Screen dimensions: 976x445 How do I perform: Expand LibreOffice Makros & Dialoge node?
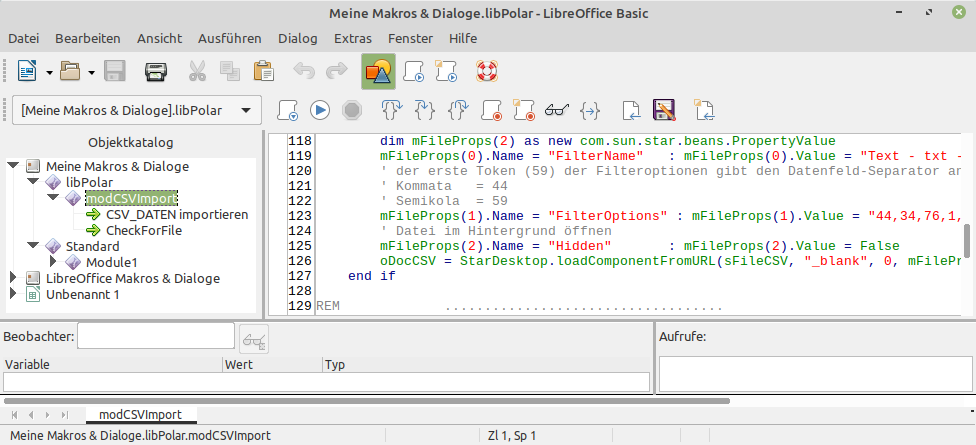(14, 278)
